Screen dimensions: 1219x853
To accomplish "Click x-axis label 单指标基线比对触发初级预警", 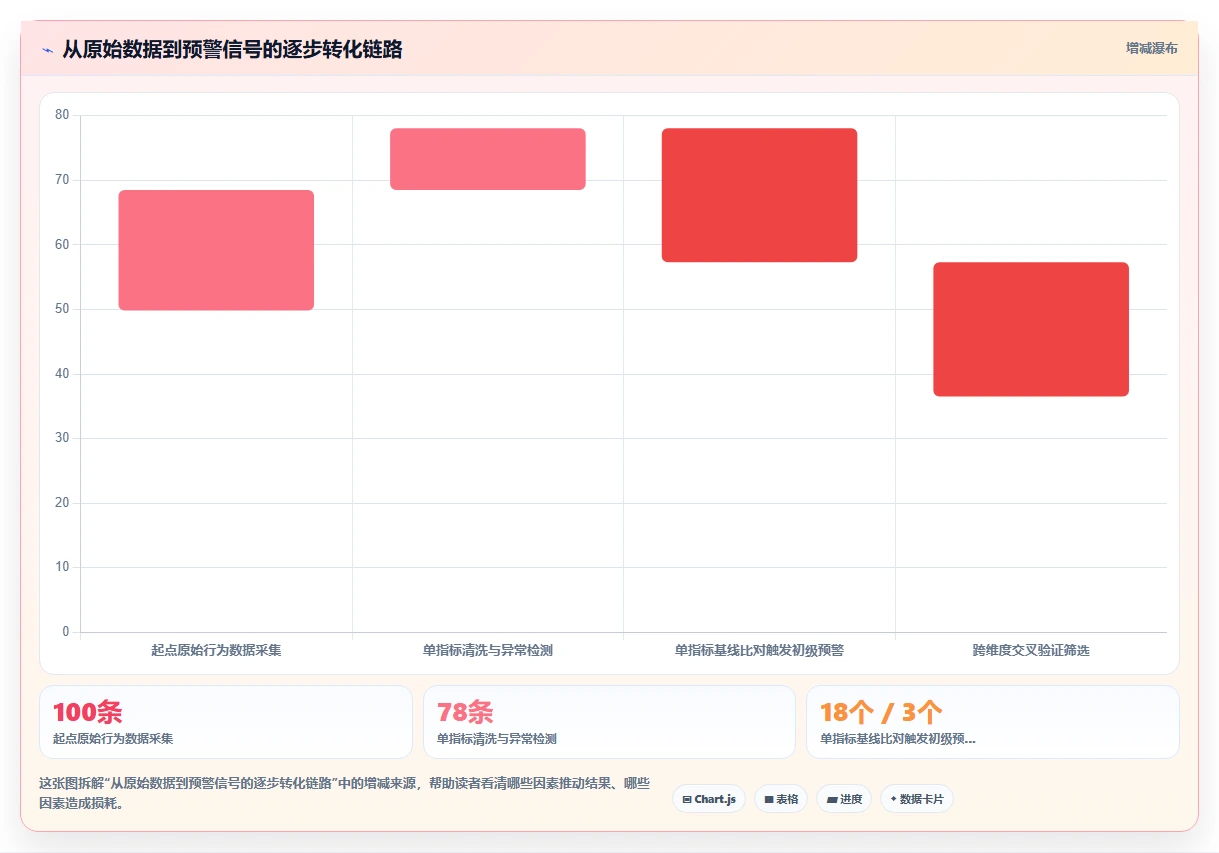I will (759, 650).
